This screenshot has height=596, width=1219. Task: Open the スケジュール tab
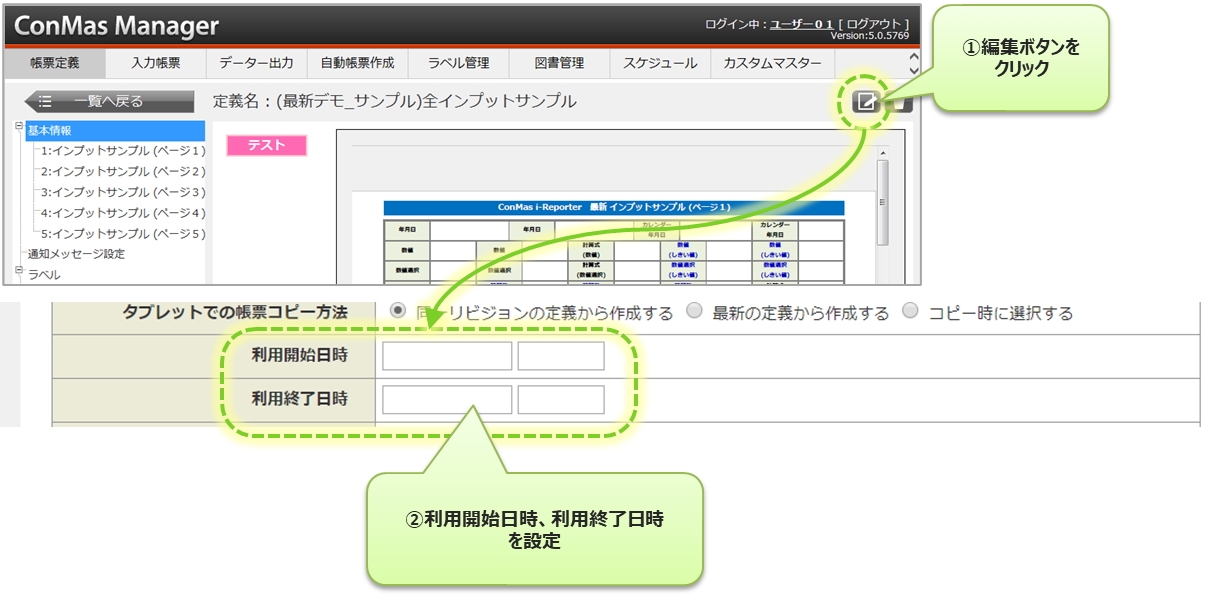660,63
